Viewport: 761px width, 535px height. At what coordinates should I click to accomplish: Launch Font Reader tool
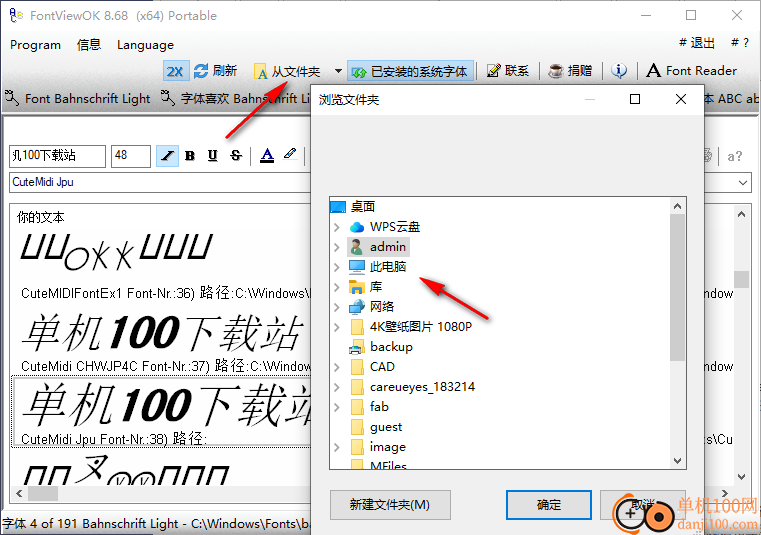692,71
